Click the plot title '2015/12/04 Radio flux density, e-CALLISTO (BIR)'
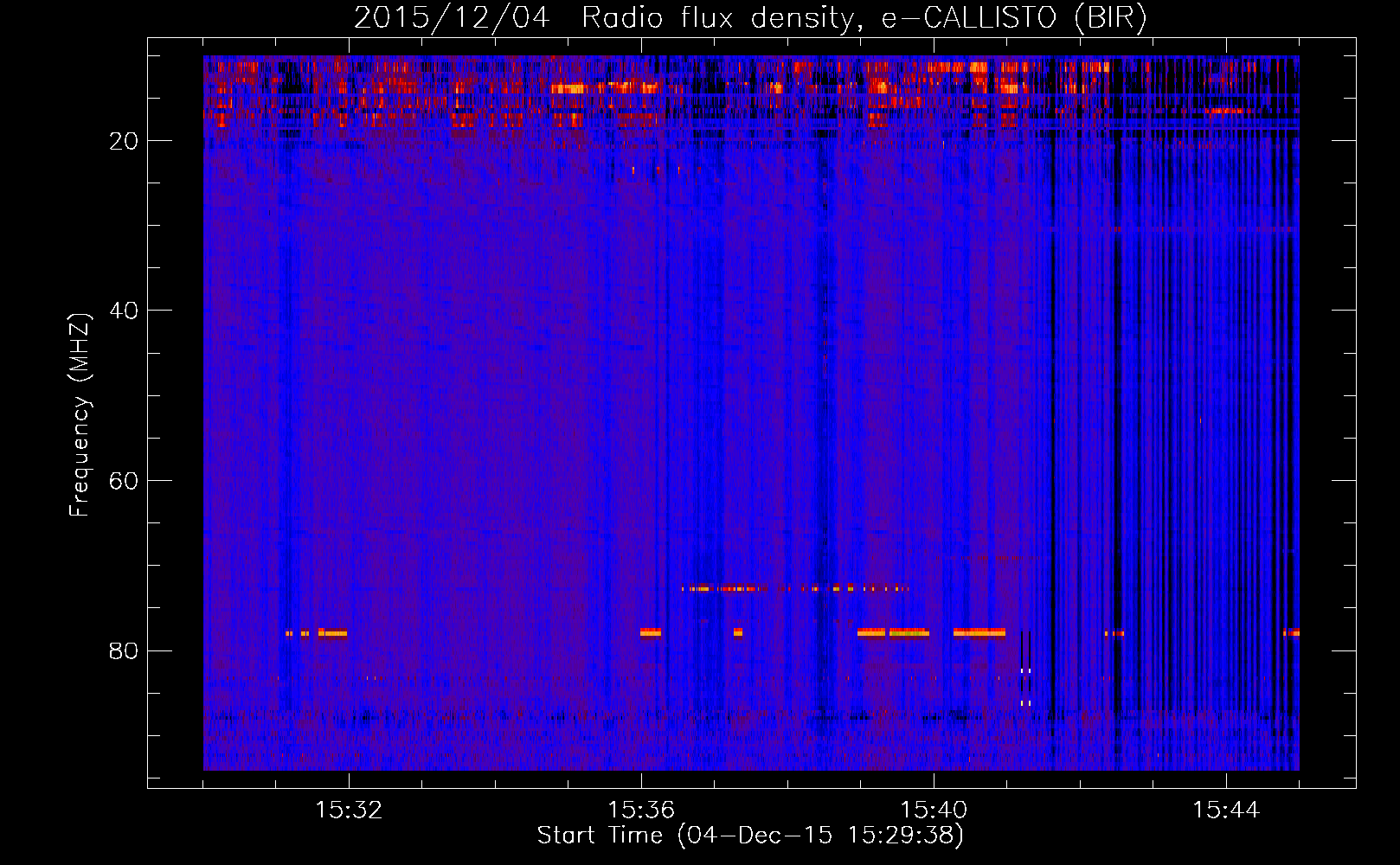 pyautogui.click(x=750, y=17)
